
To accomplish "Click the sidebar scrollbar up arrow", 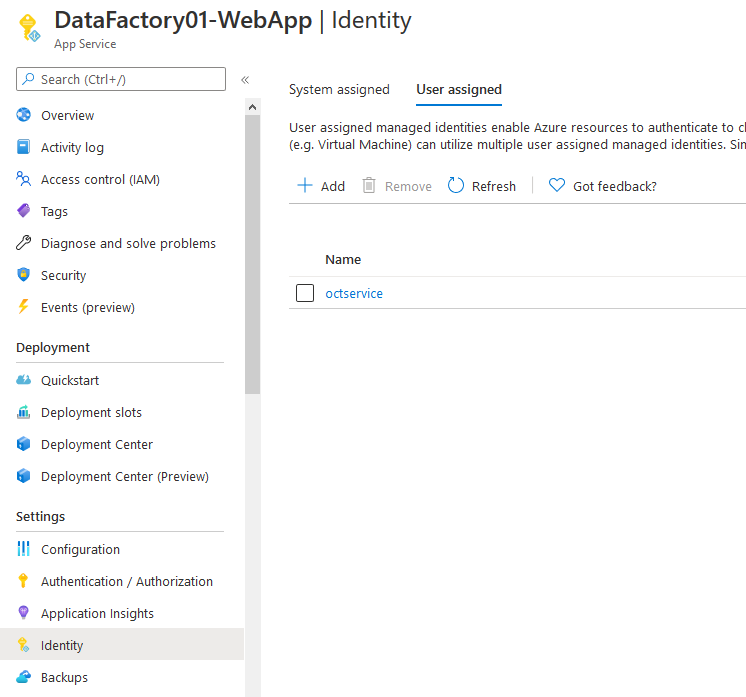I will (x=252, y=107).
